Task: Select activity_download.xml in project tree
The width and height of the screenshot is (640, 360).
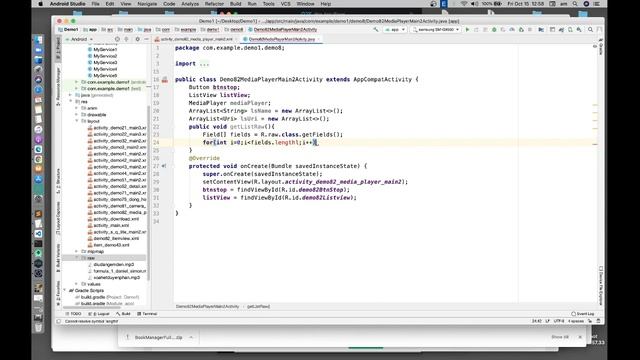Action: [x=113, y=219]
